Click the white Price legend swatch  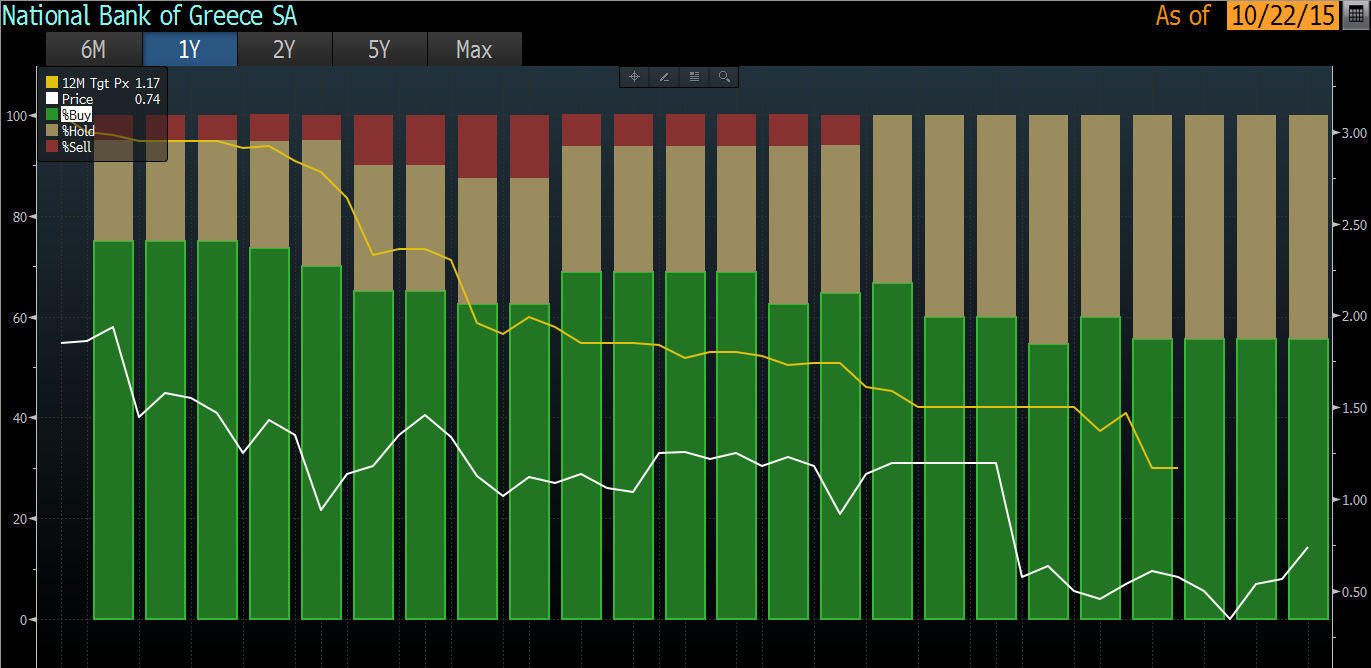point(52,99)
